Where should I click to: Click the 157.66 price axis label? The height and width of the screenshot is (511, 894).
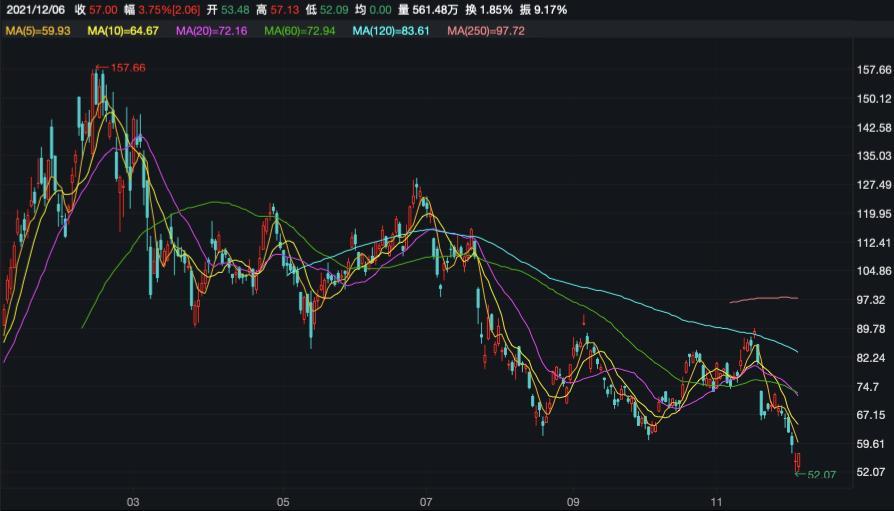click(874, 70)
